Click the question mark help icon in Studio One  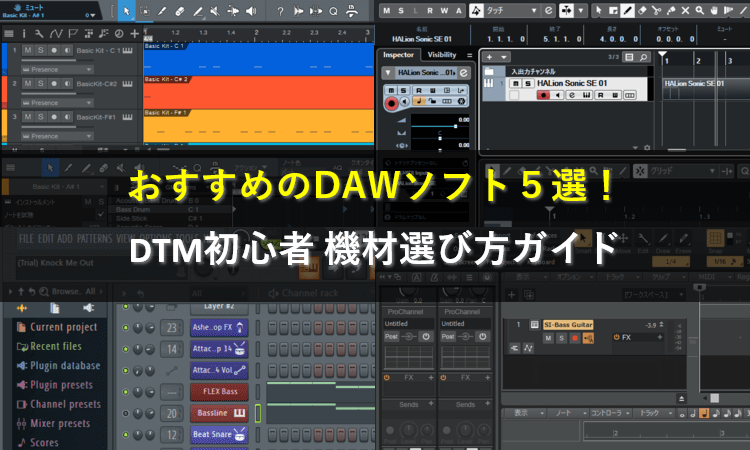pos(280,11)
